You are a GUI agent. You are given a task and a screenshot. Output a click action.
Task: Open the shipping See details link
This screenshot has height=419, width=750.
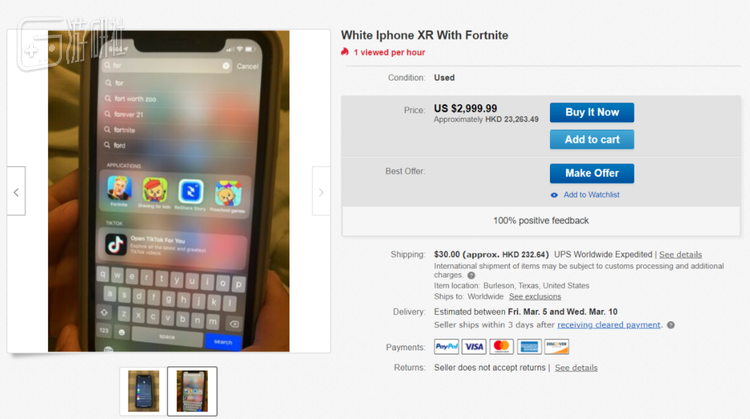680,254
